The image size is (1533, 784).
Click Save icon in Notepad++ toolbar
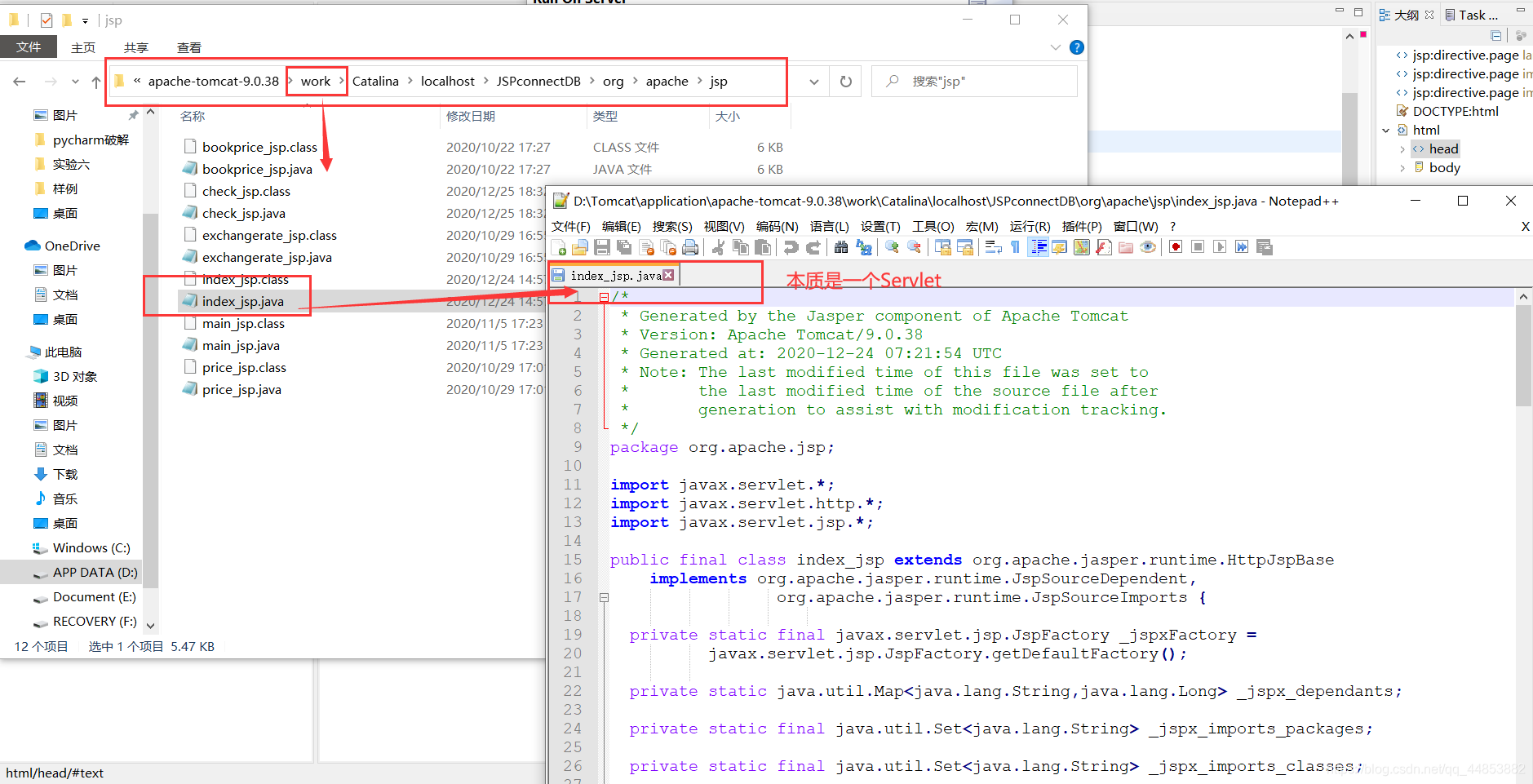(x=602, y=247)
